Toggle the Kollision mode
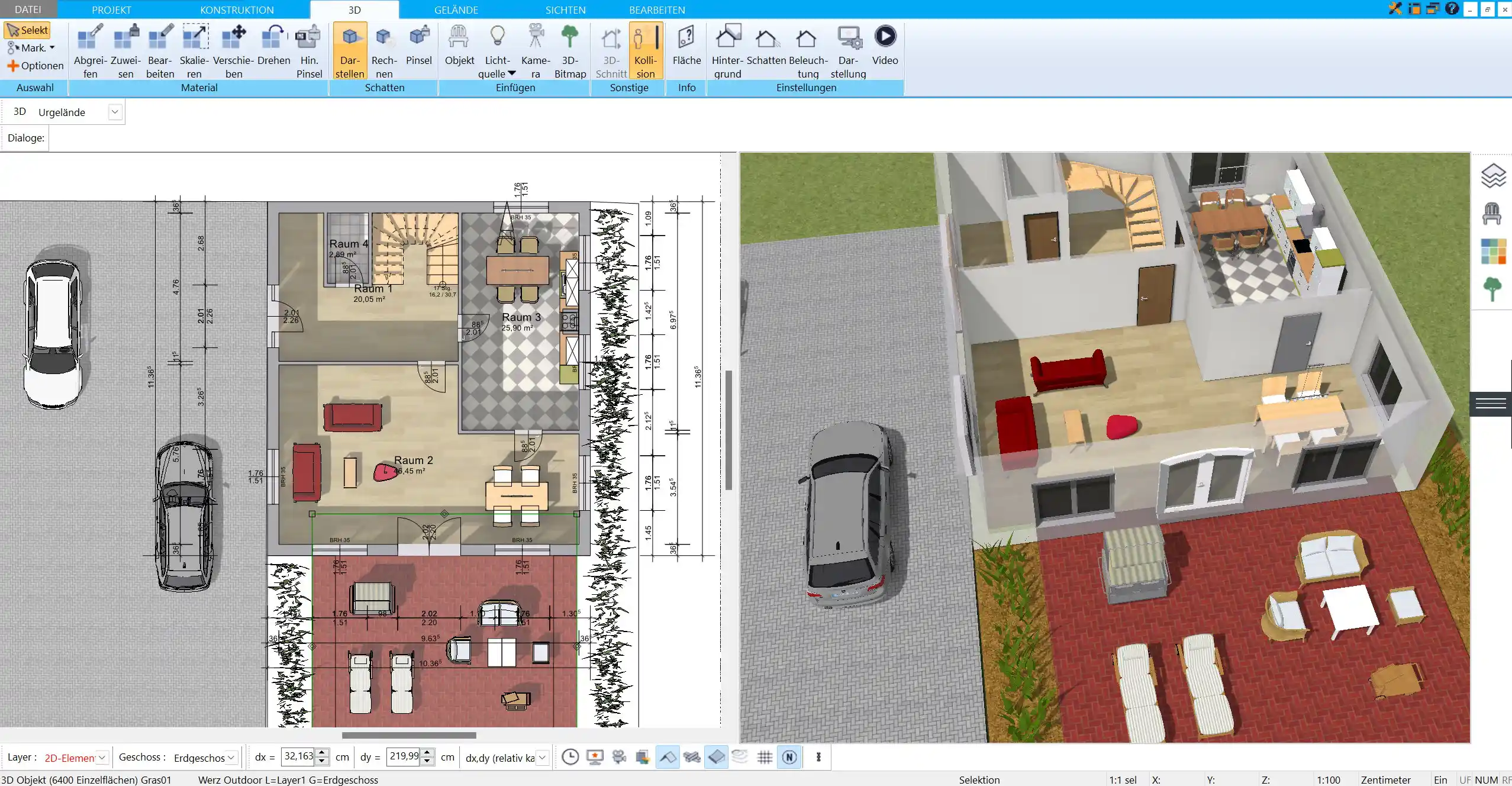This screenshot has width=1512, height=786. 646,51
